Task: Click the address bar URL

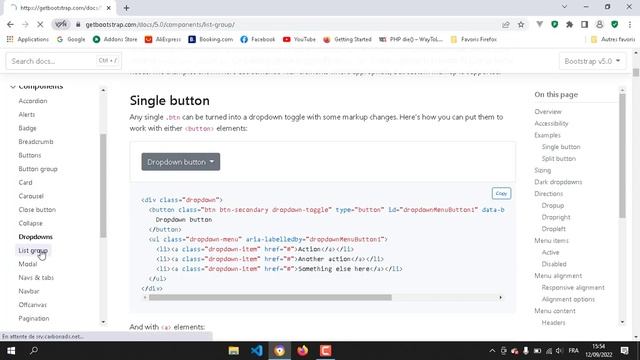Action: 160,24
